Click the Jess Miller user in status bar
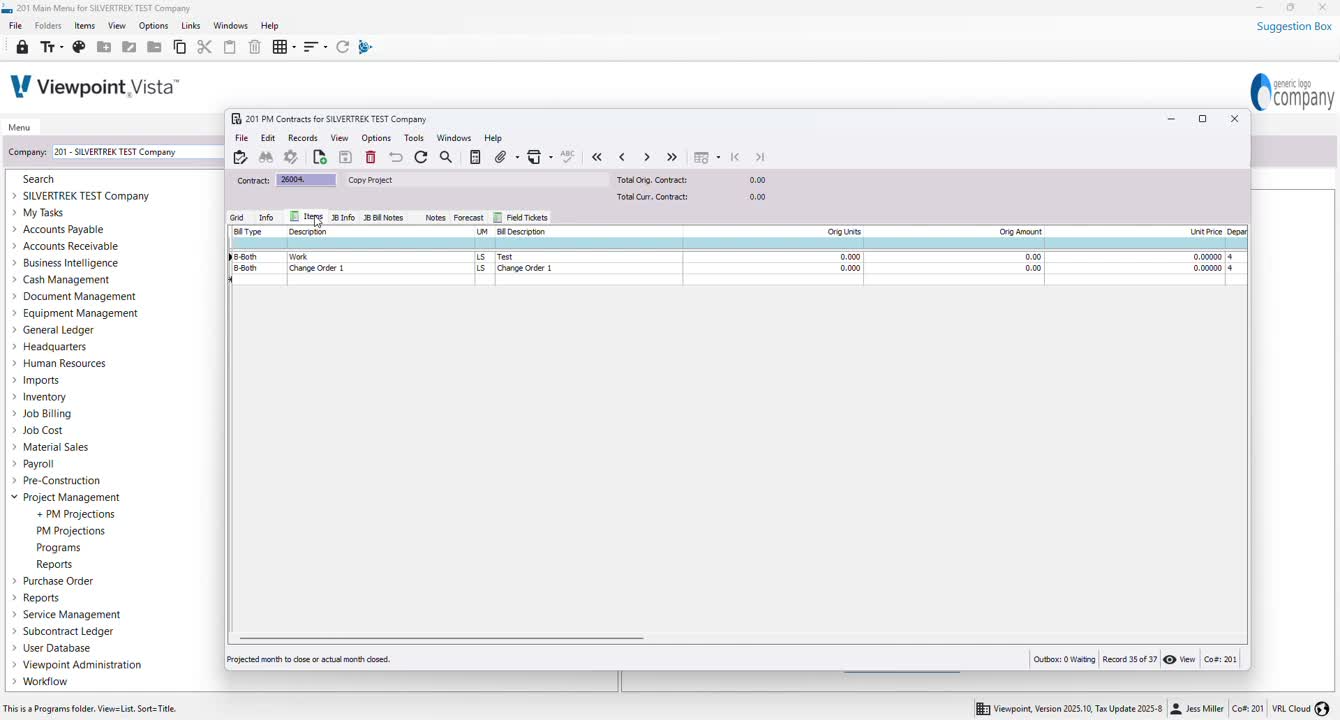 (x=1196, y=709)
